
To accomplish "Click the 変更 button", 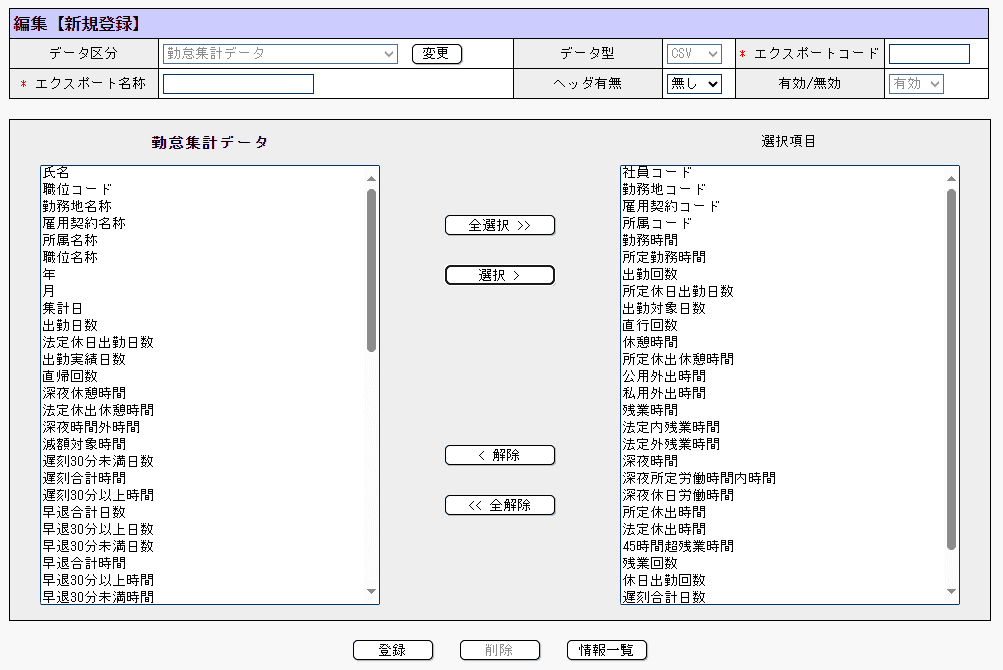I will pyautogui.click(x=436, y=54).
